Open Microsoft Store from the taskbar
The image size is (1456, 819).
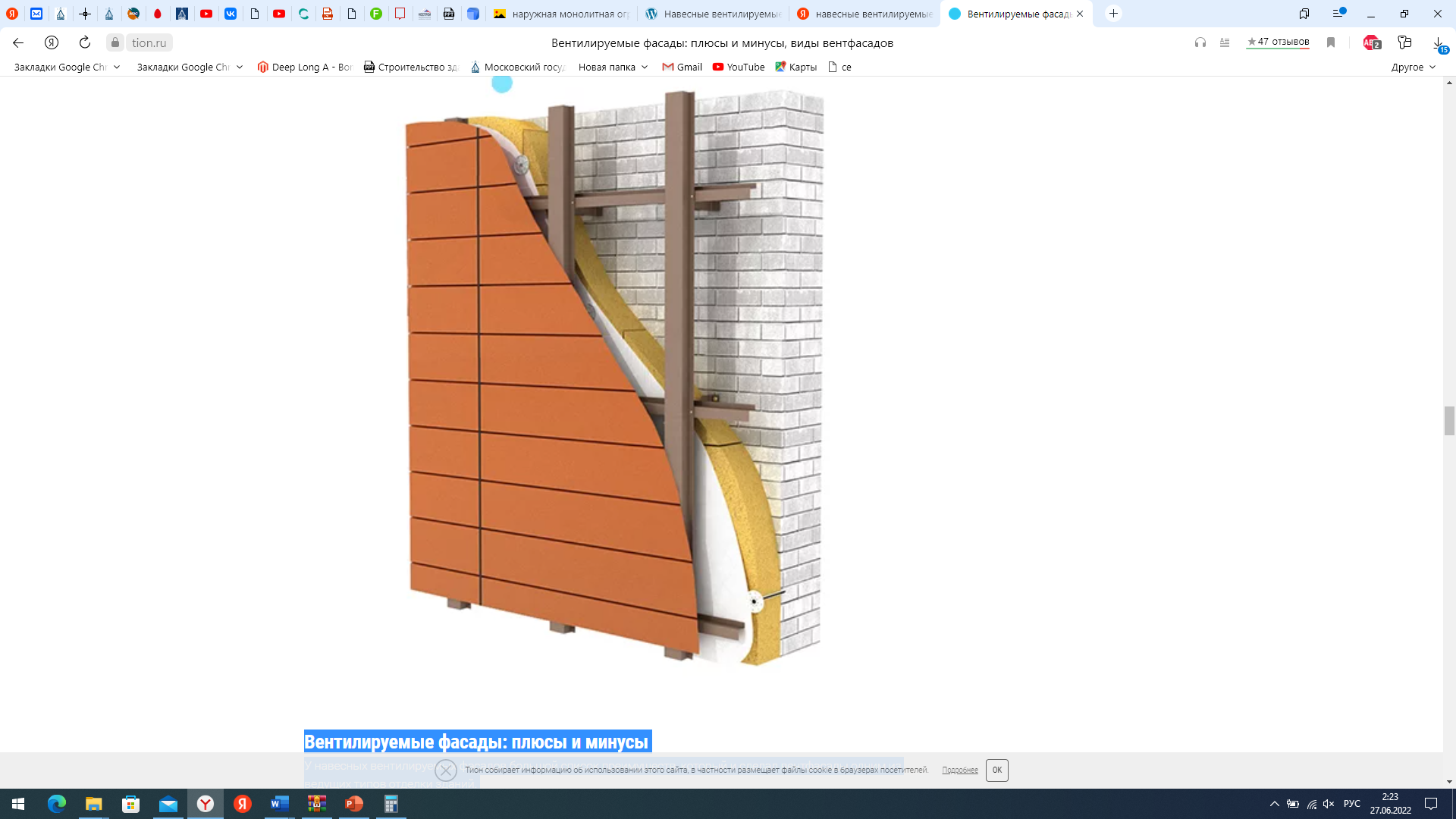click(130, 804)
